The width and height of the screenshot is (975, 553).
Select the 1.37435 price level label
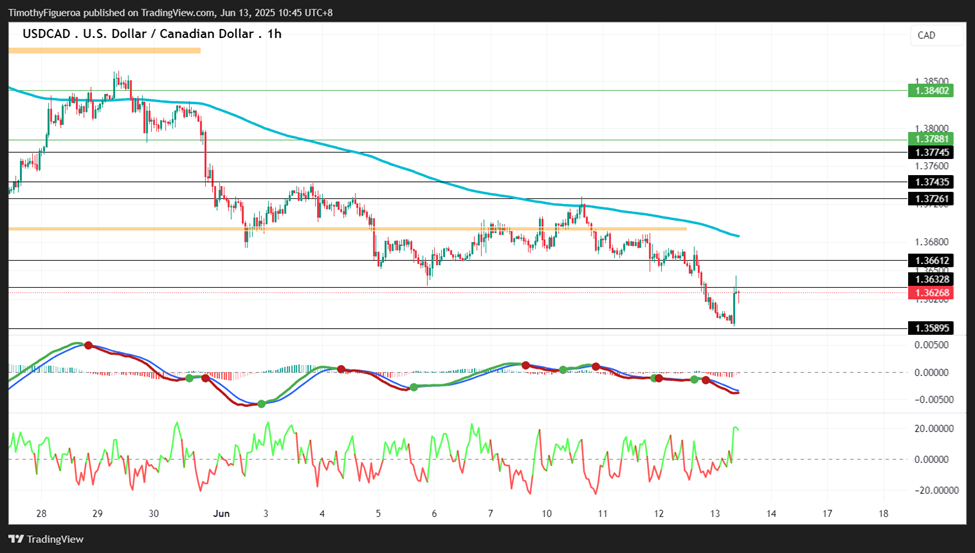tap(930, 182)
